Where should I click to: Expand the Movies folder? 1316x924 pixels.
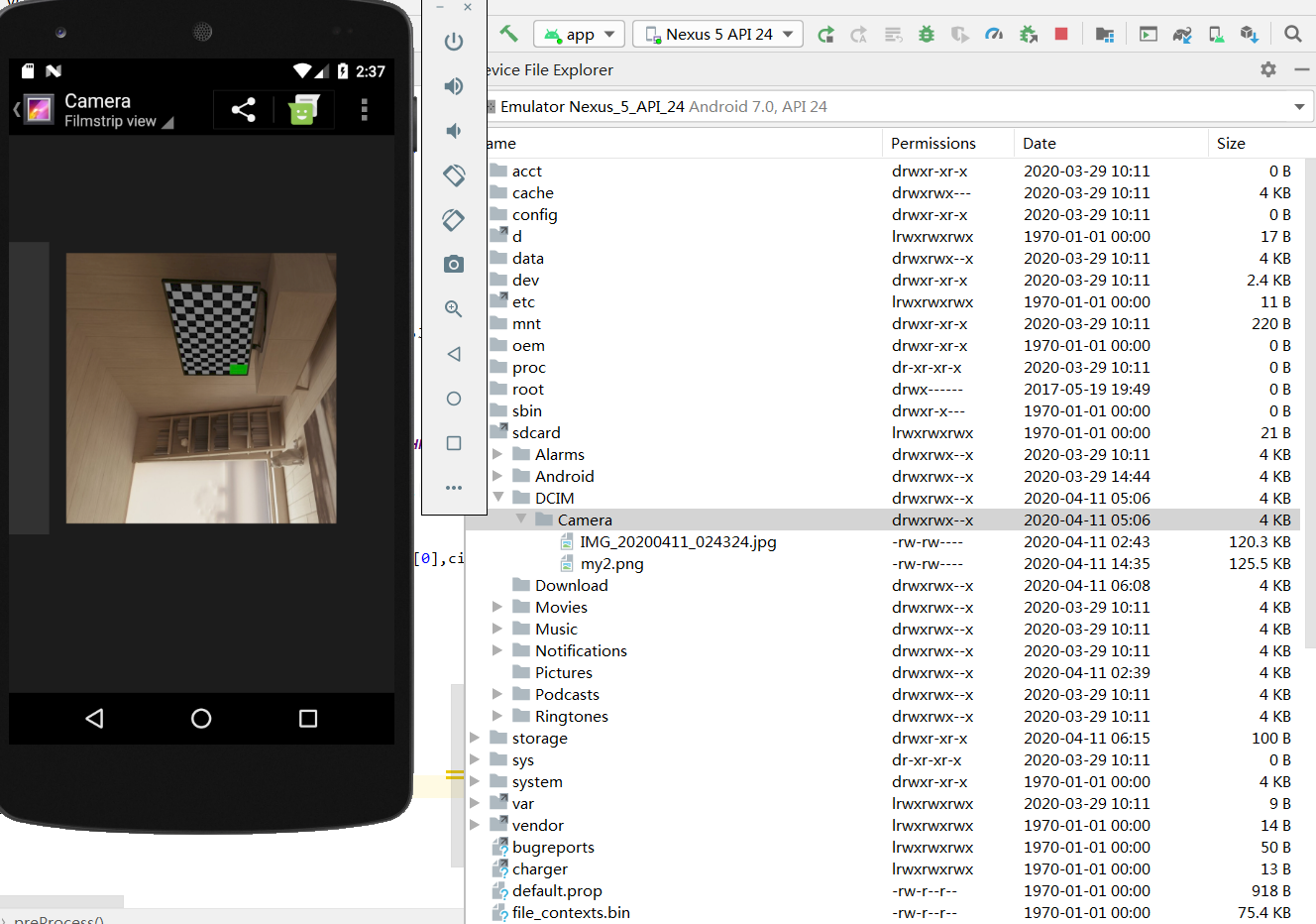[496, 607]
